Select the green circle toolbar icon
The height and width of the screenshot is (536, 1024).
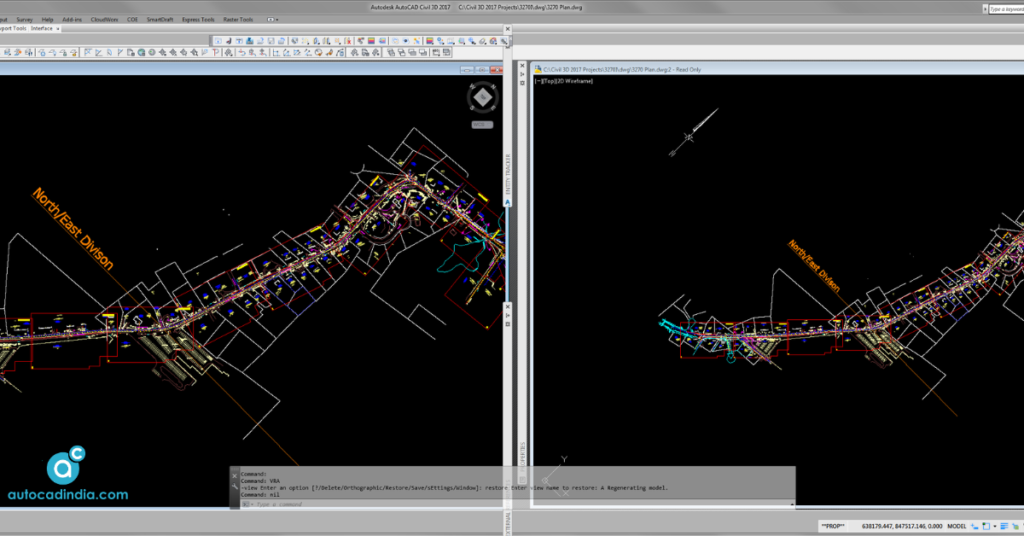click(x=152, y=52)
